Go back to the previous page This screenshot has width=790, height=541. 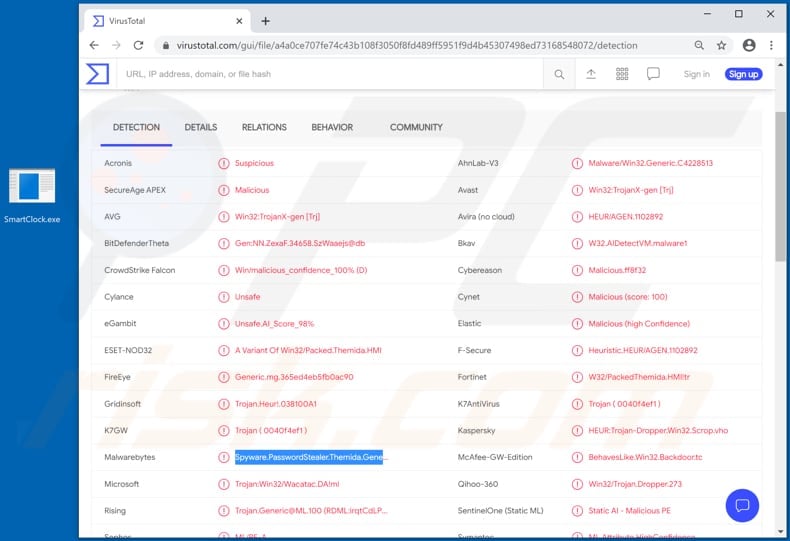click(94, 45)
